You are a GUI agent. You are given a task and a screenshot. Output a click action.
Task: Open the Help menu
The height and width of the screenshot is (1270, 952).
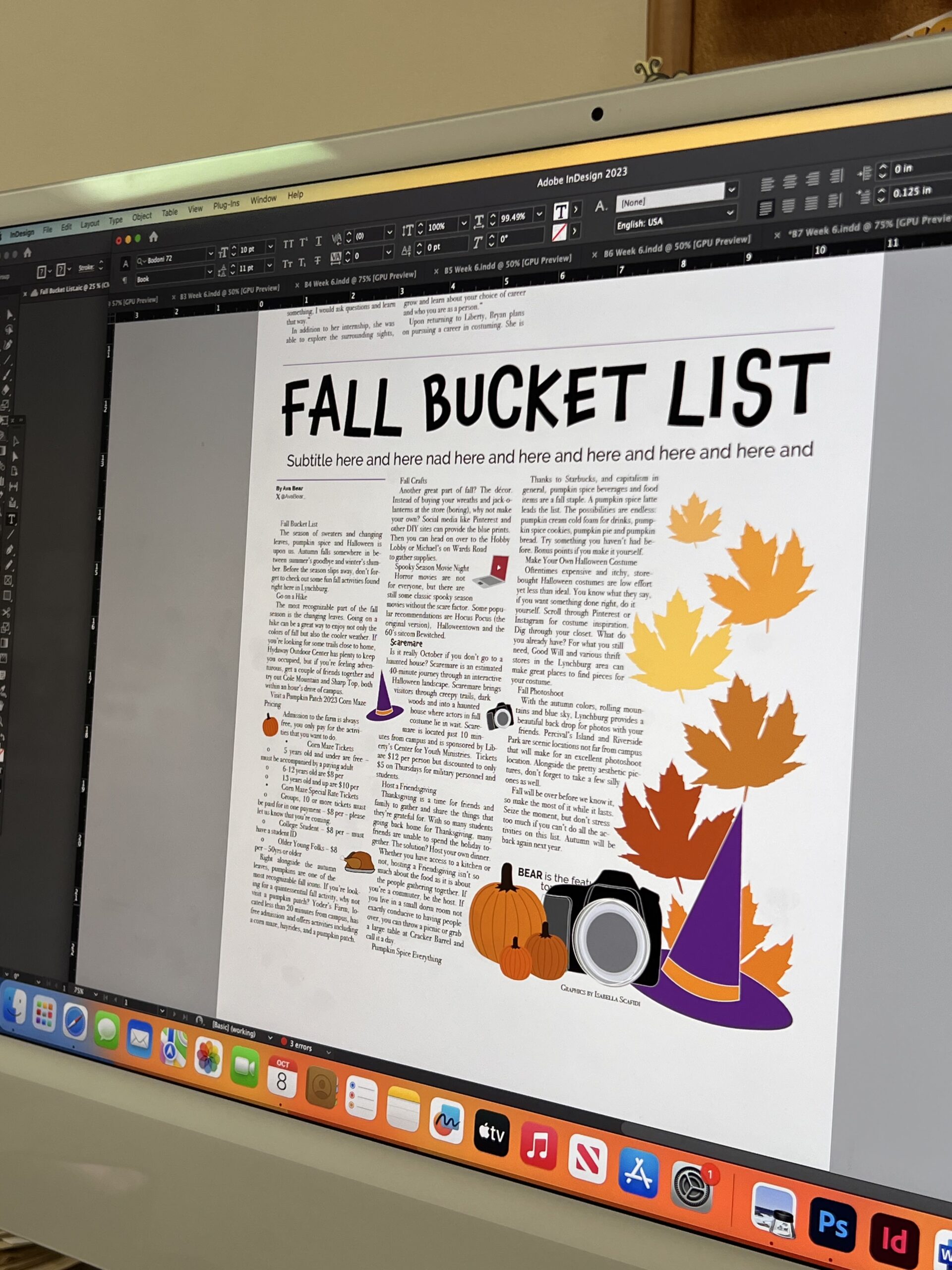pyautogui.click(x=296, y=194)
